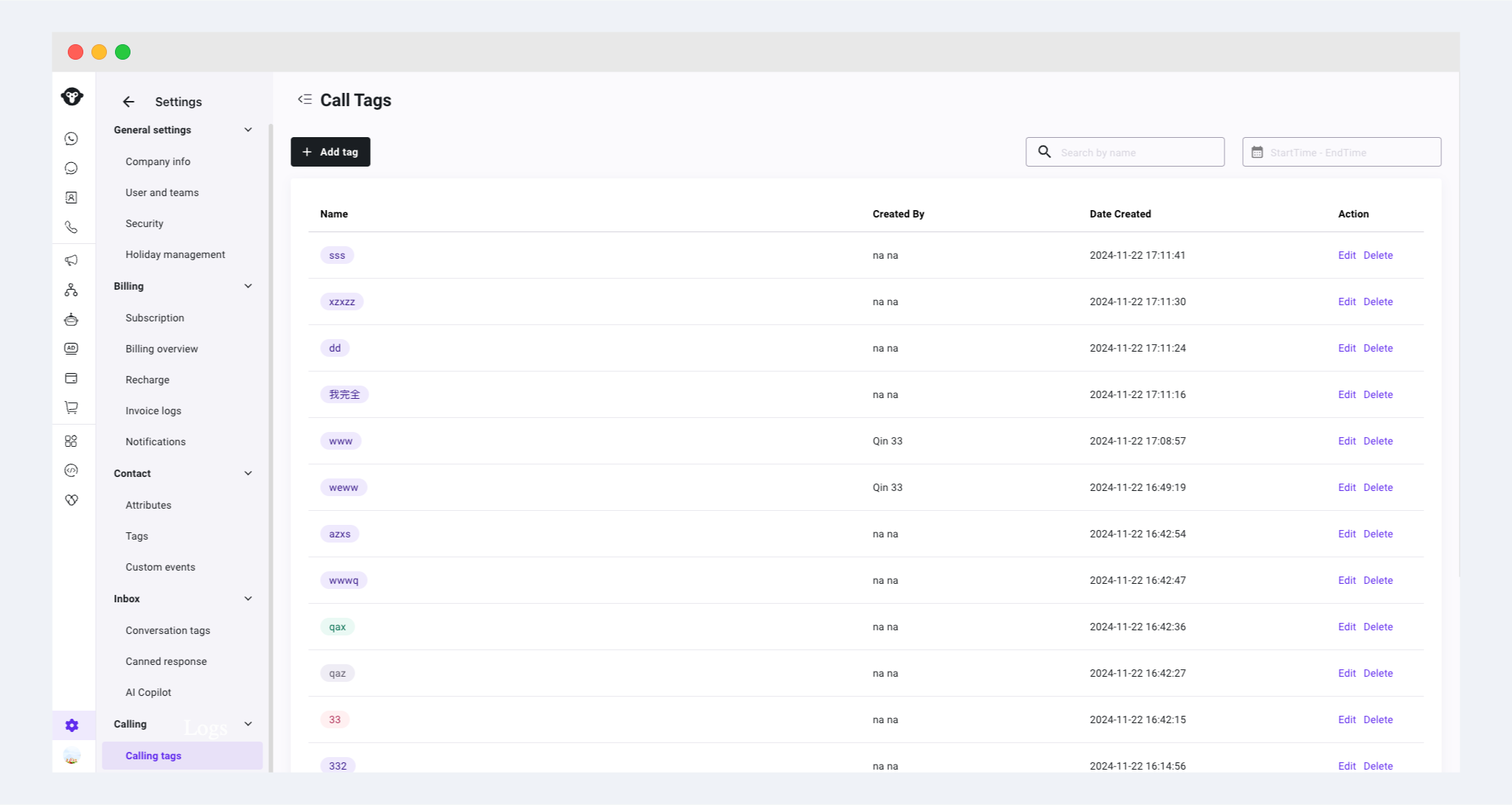Collapse side menu icon beside Call Tags
Screen dimensions: 1512x805
pos(304,100)
